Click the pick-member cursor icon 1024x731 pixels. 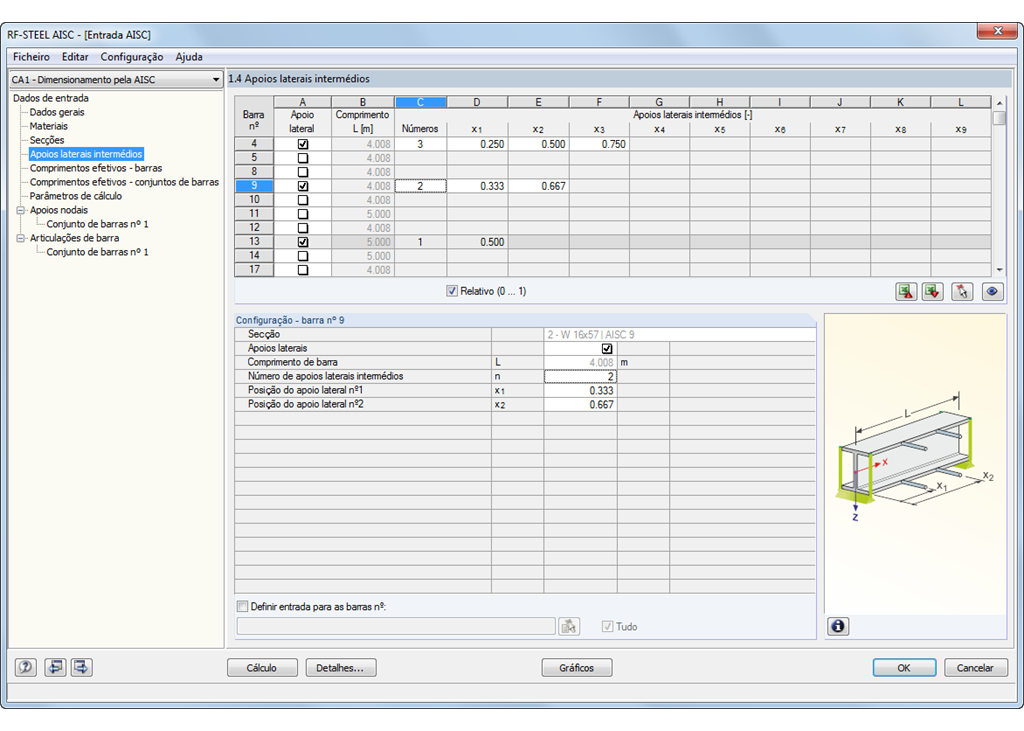click(962, 291)
